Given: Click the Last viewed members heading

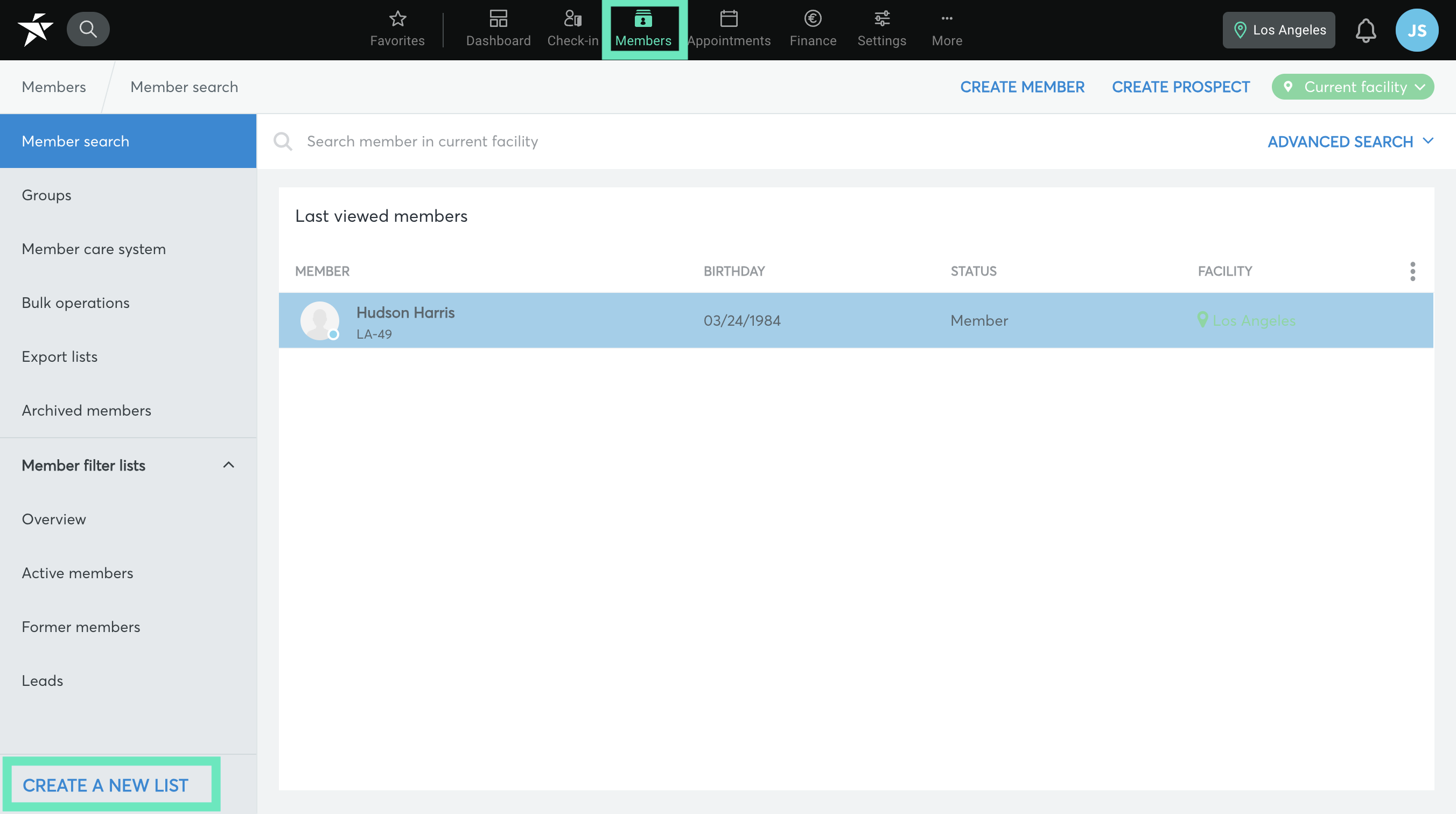Looking at the screenshot, I should pyautogui.click(x=381, y=216).
